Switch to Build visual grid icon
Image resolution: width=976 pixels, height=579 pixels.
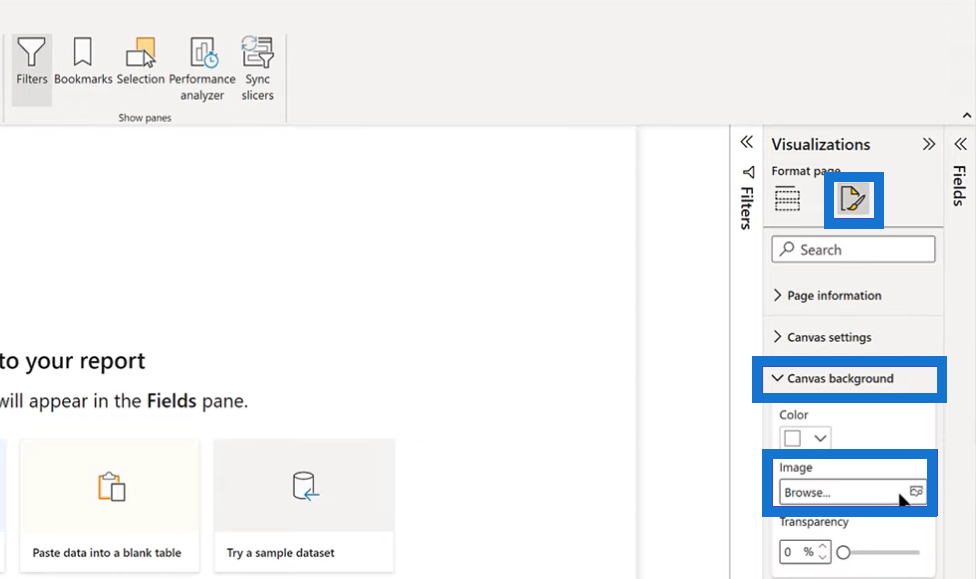[x=787, y=199]
